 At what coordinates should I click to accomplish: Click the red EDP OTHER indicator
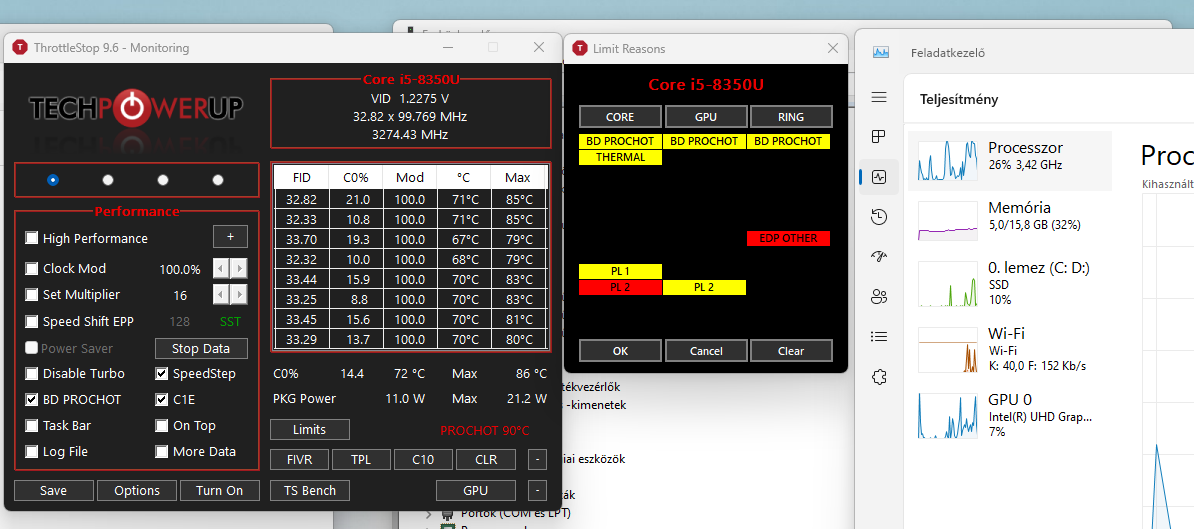[789, 238]
